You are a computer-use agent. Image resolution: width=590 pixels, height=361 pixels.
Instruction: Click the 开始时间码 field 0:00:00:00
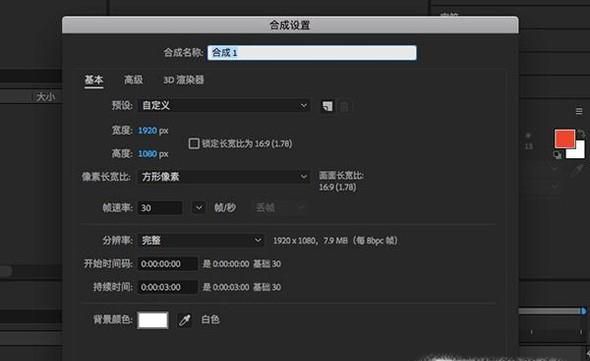(x=167, y=264)
